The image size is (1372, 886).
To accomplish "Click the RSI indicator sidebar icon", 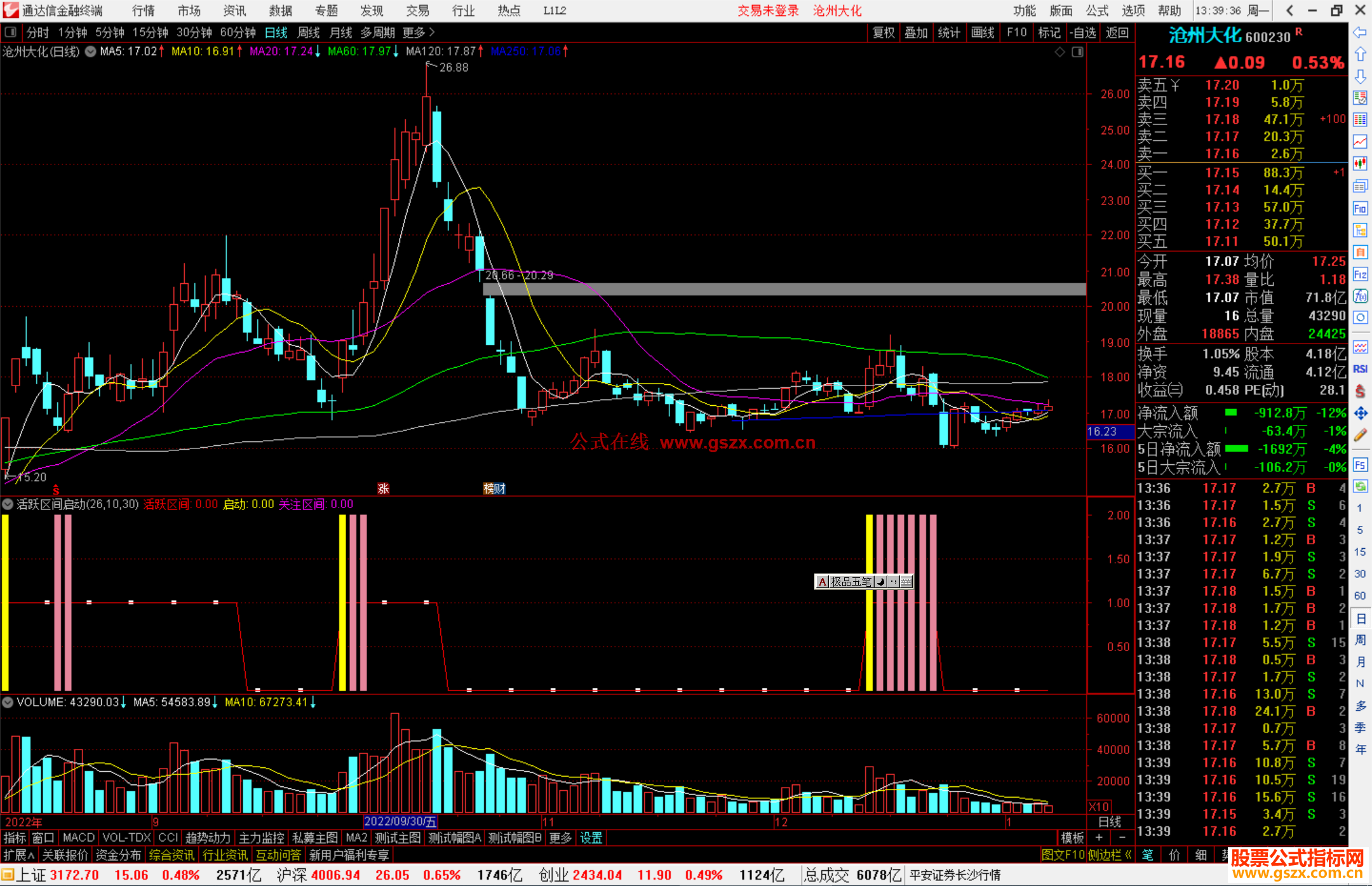I will pyautogui.click(x=1360, y=369).
